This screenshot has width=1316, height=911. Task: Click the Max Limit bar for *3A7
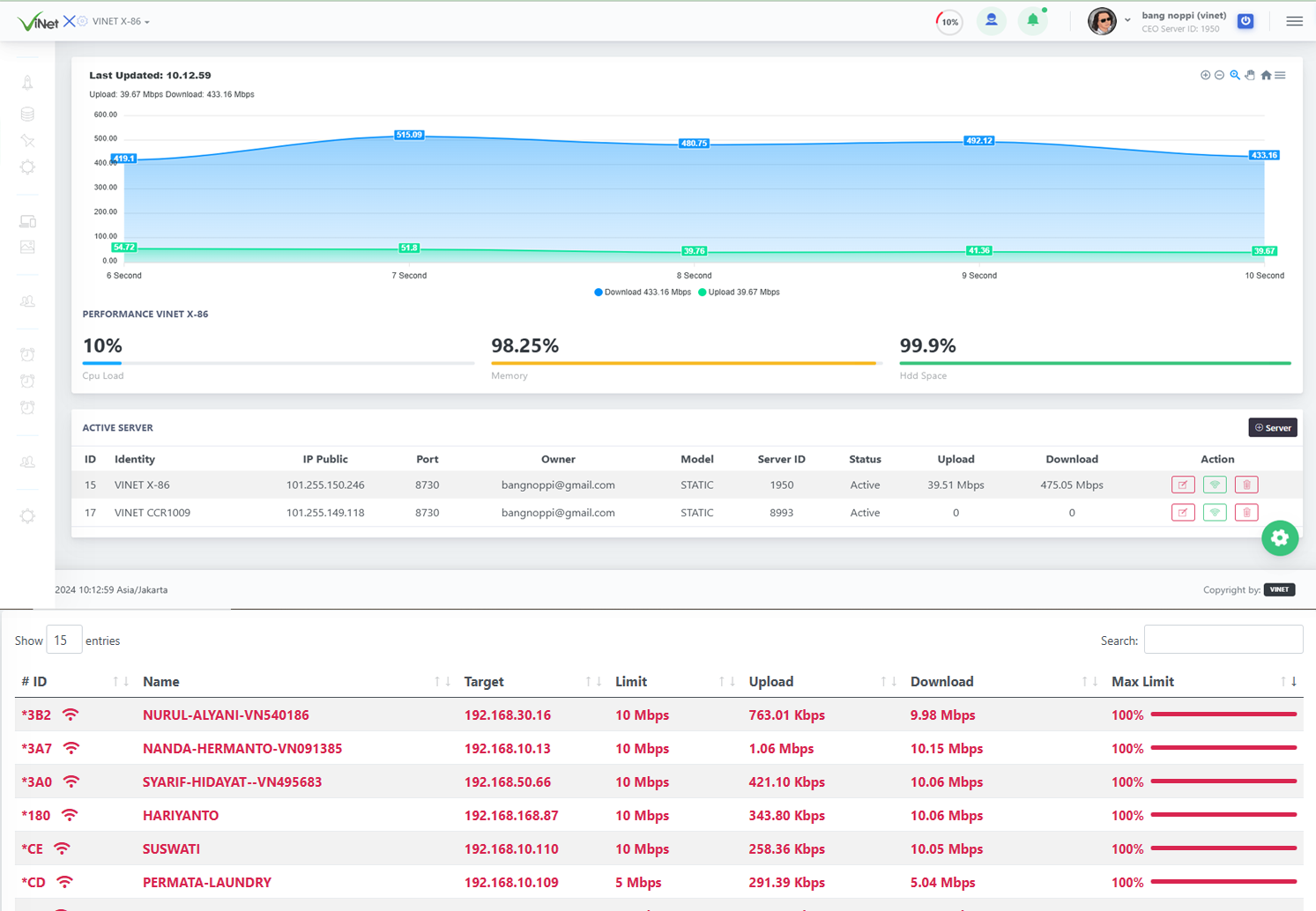[x=1223, y=748]
